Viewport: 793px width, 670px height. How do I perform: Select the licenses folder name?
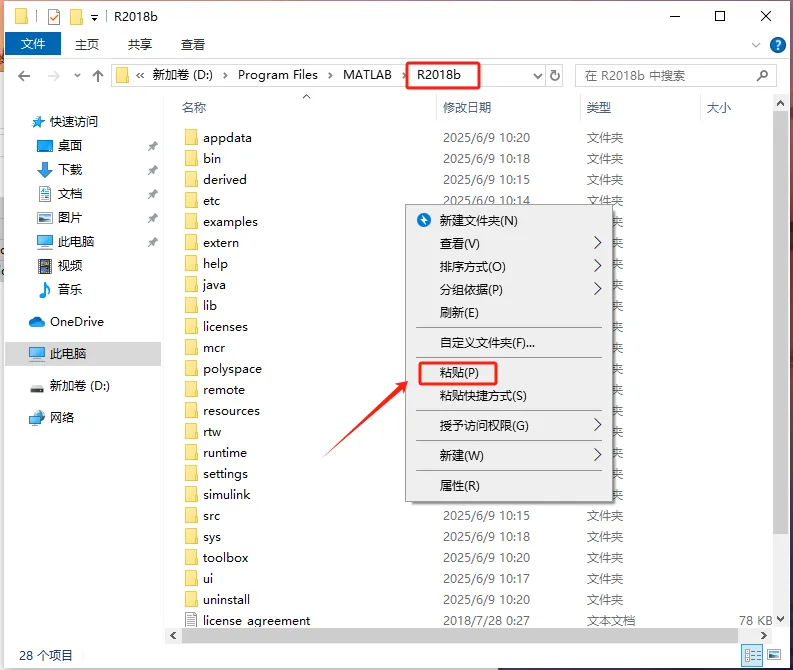226,327
